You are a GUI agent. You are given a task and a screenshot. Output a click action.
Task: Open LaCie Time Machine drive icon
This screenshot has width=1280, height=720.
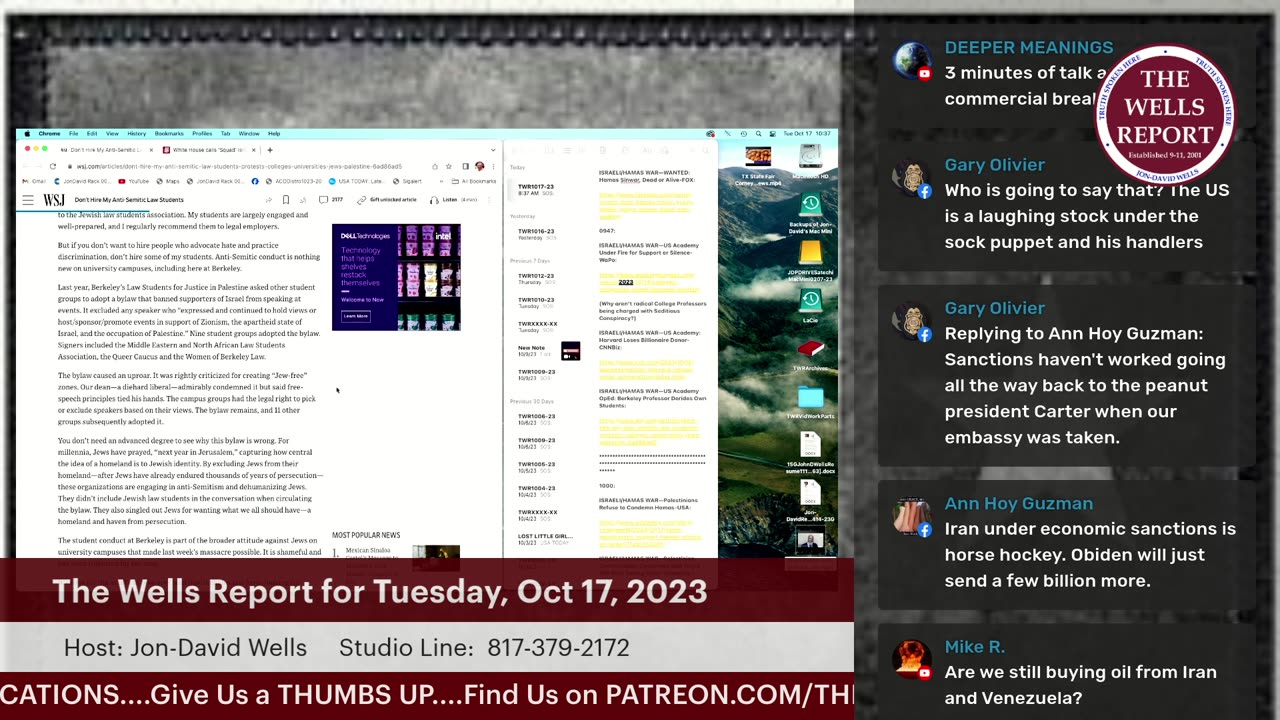pos(811,303)
